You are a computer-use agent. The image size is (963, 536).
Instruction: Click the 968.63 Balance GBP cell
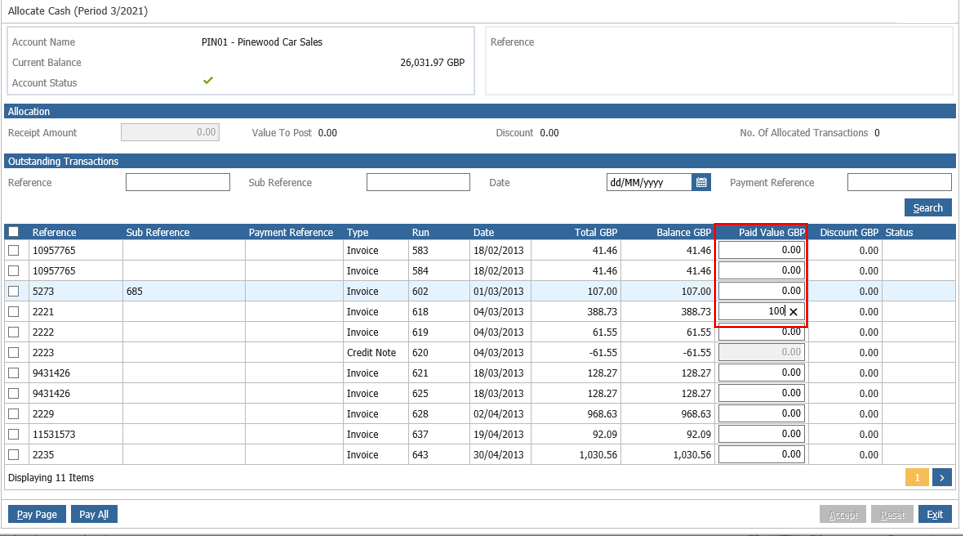(x=667, y=414)
